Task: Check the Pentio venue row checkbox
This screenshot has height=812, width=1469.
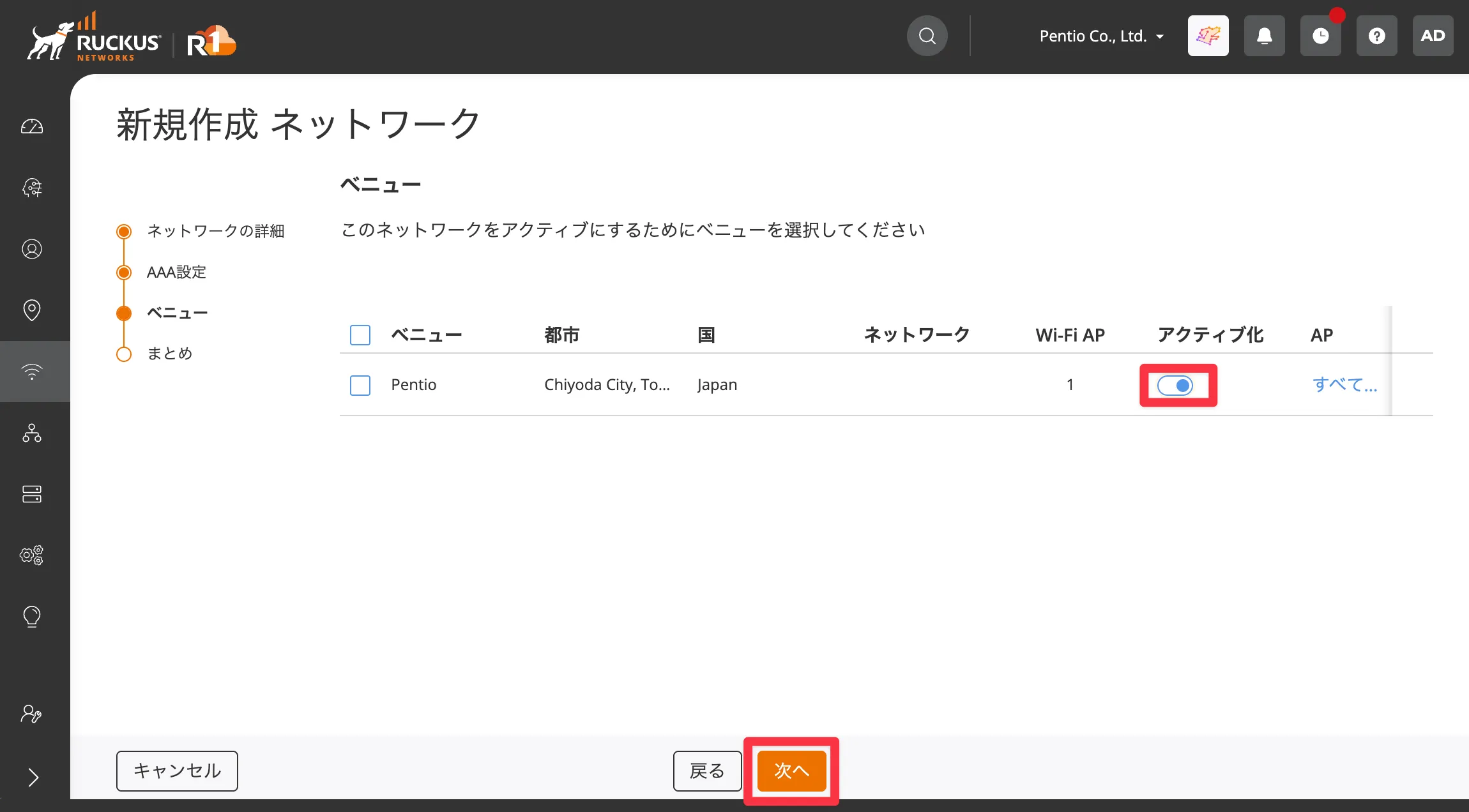Action: tap(360, 385)
